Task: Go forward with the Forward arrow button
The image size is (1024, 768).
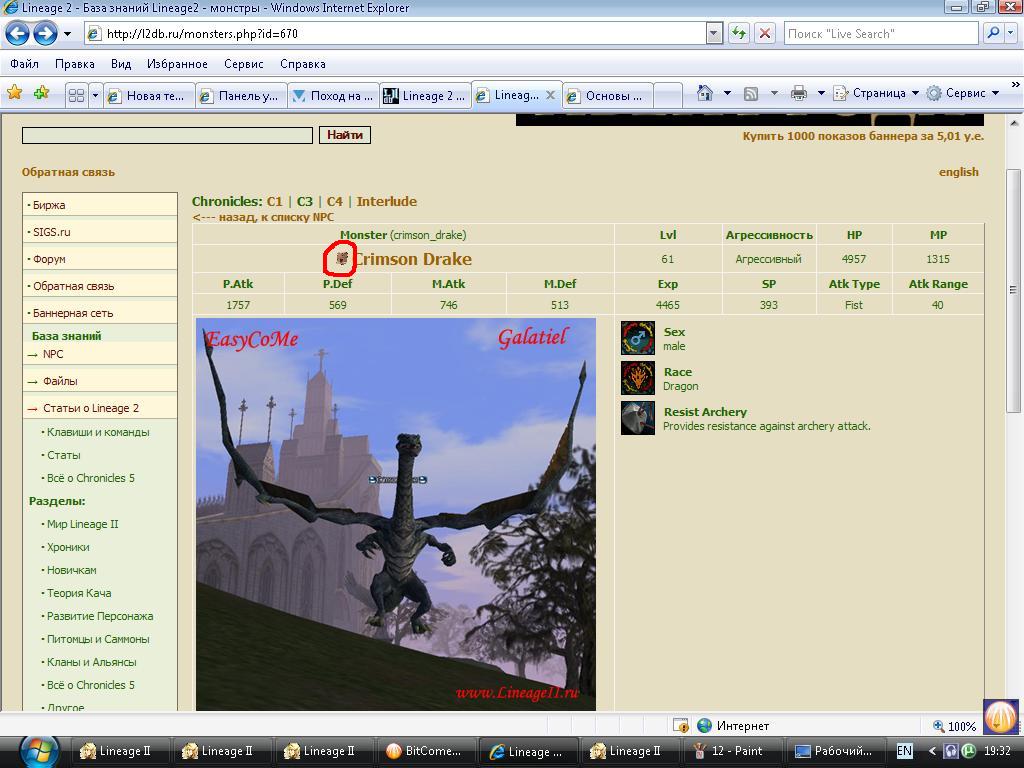Action: (45, 33)
